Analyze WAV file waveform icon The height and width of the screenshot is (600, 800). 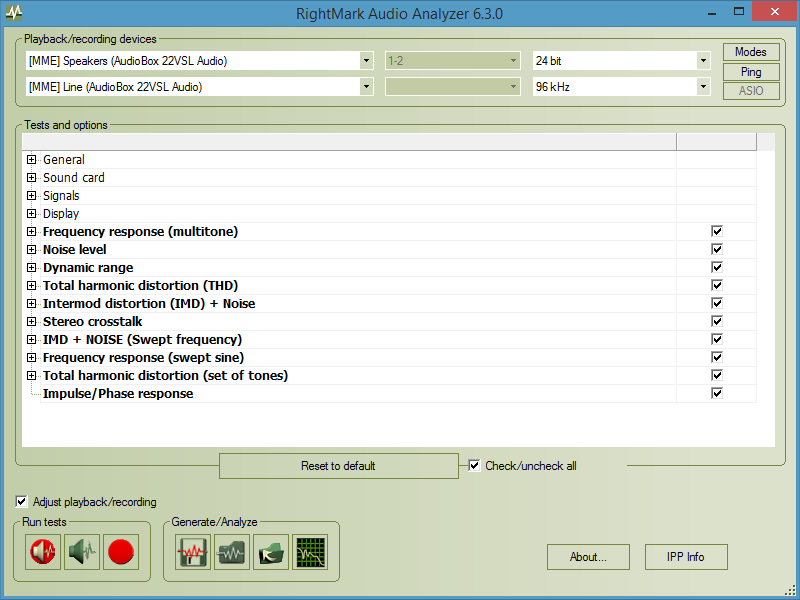(232, 552)
